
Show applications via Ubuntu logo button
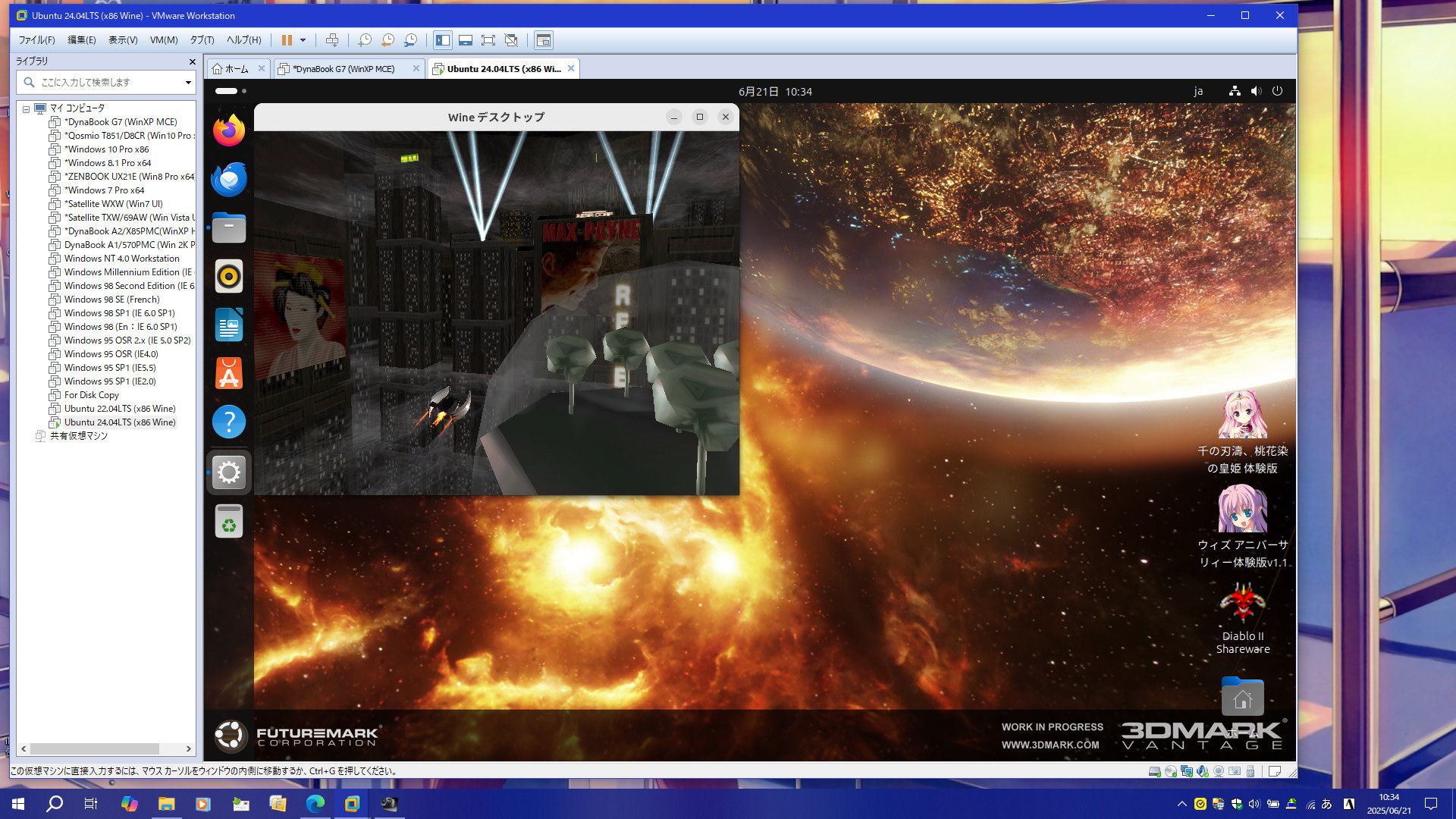pos(229,735)
